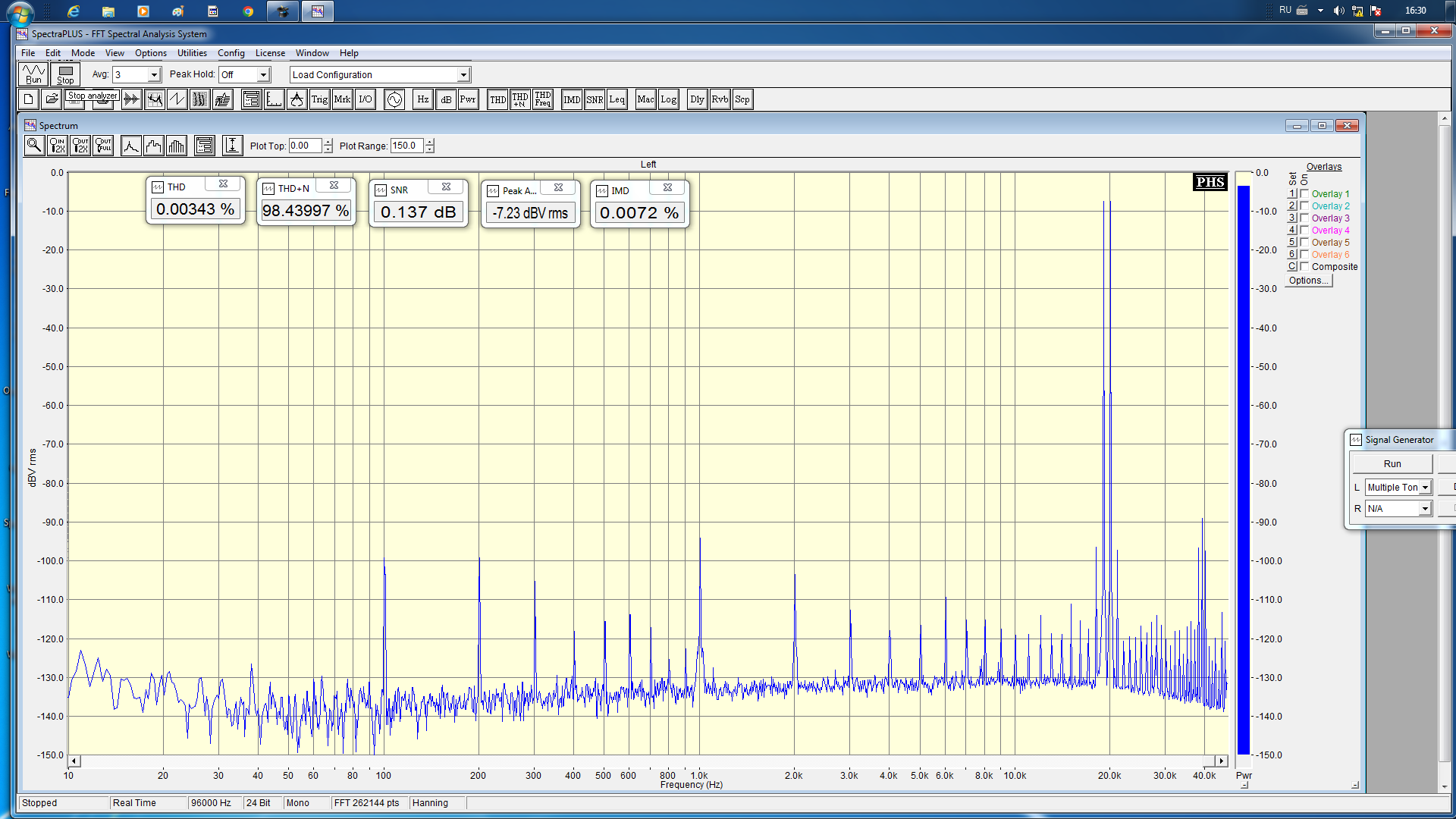1456x819 pixels.
Task: Open the Utilities menu
Action: (x=192, y=53)
